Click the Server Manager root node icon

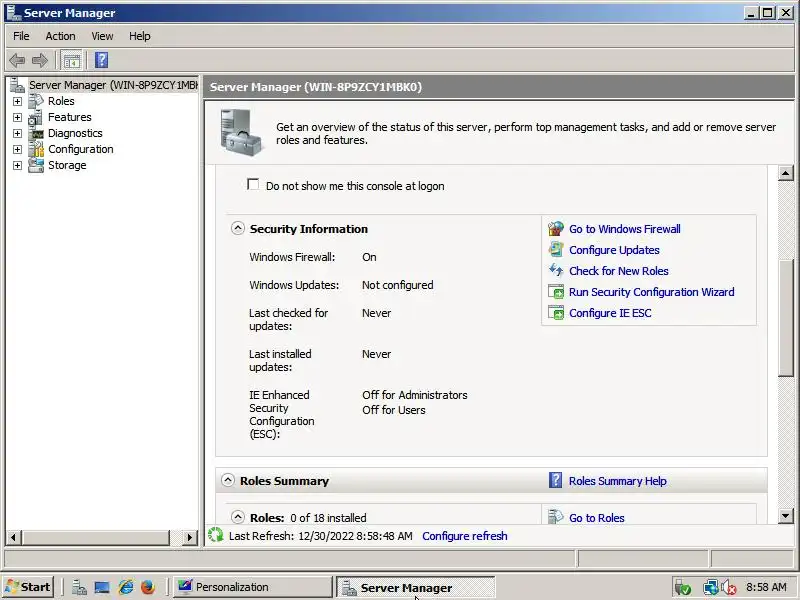(17, 85)
